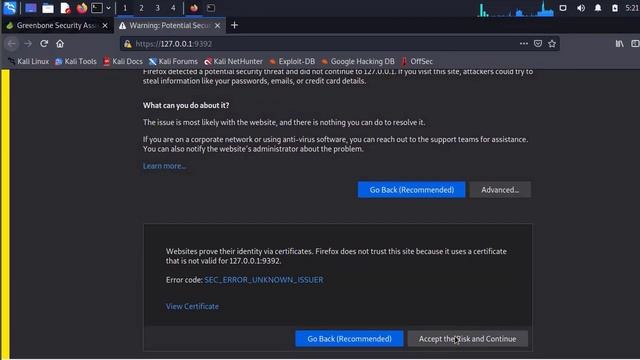
Task: Open Kali NetHunter bookmark
Action: [233, 62]
